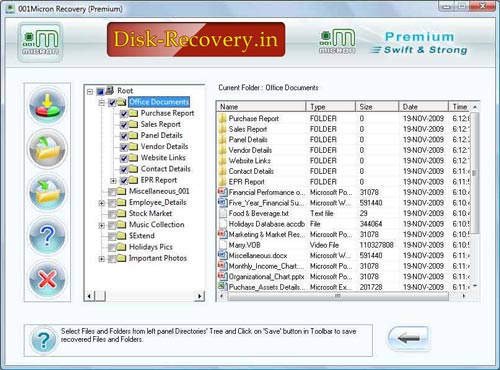Click the file list scroll-down arrow

pos(475,286)
